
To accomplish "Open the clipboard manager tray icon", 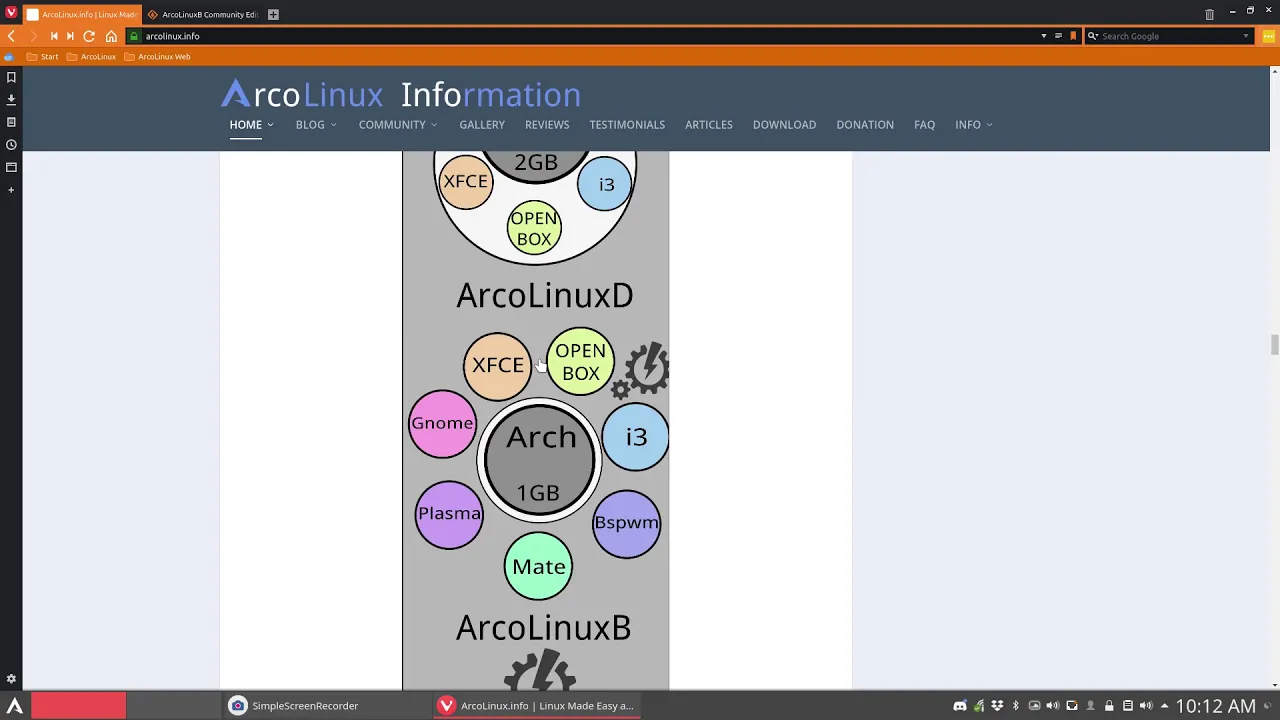I will [x=1127, y=706].
